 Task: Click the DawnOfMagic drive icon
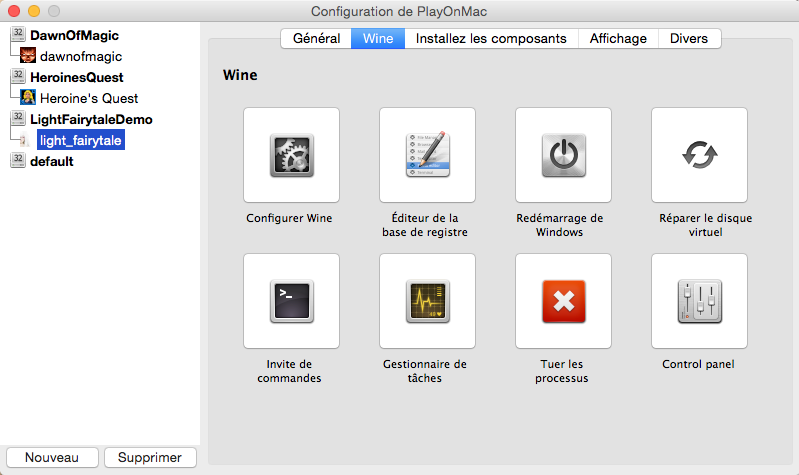click(x=18, y=35)
